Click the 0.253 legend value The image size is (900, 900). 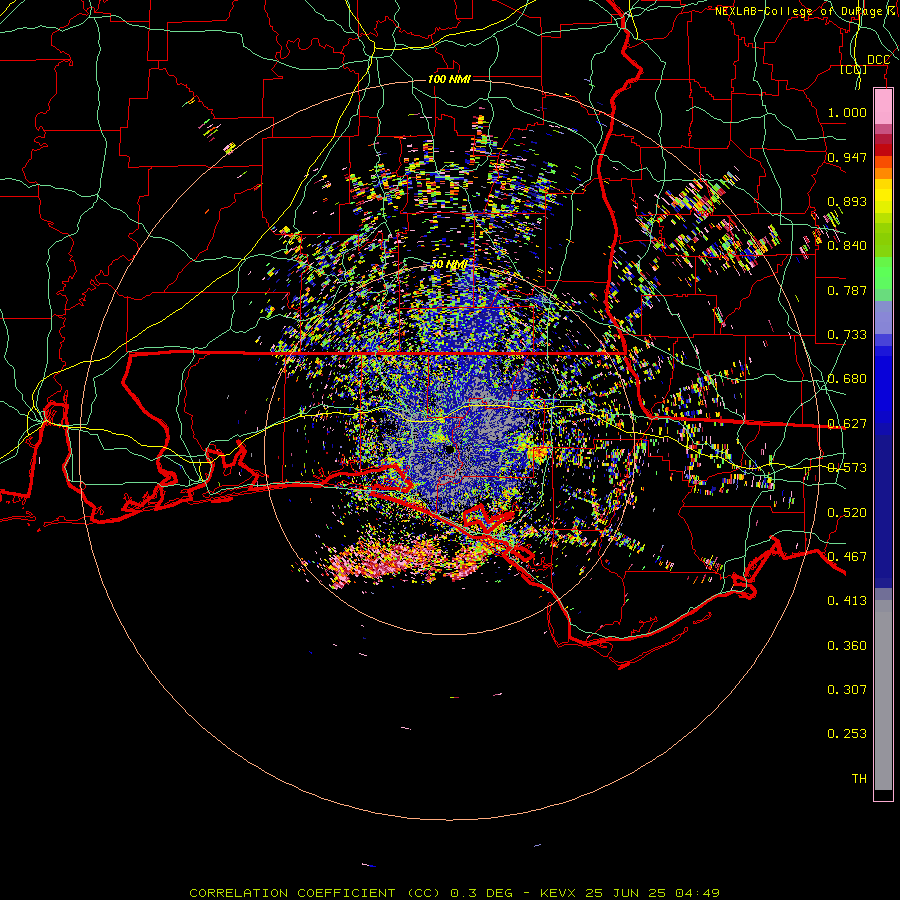[847, 734]
